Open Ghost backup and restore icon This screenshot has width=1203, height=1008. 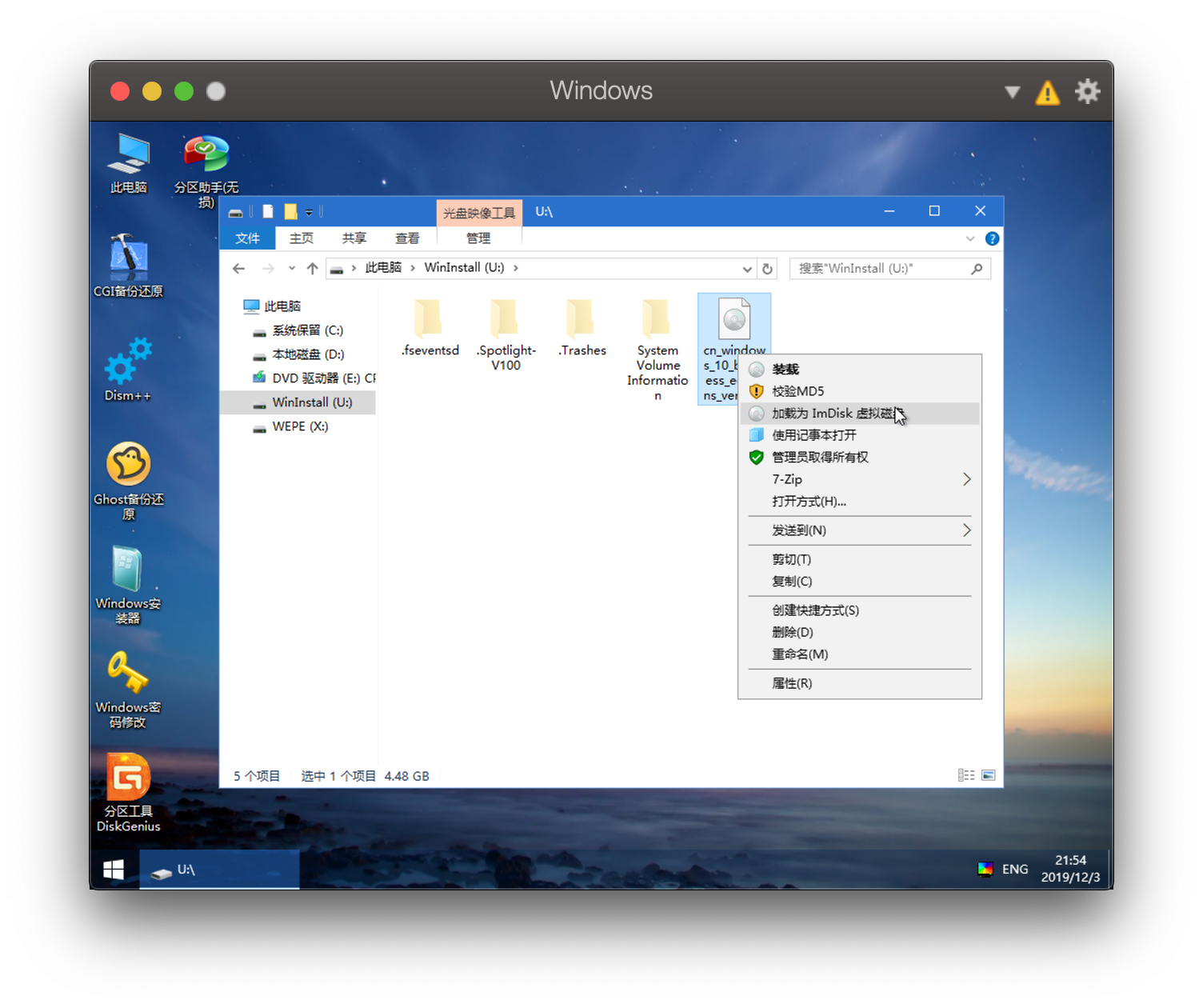click(128, 464)
